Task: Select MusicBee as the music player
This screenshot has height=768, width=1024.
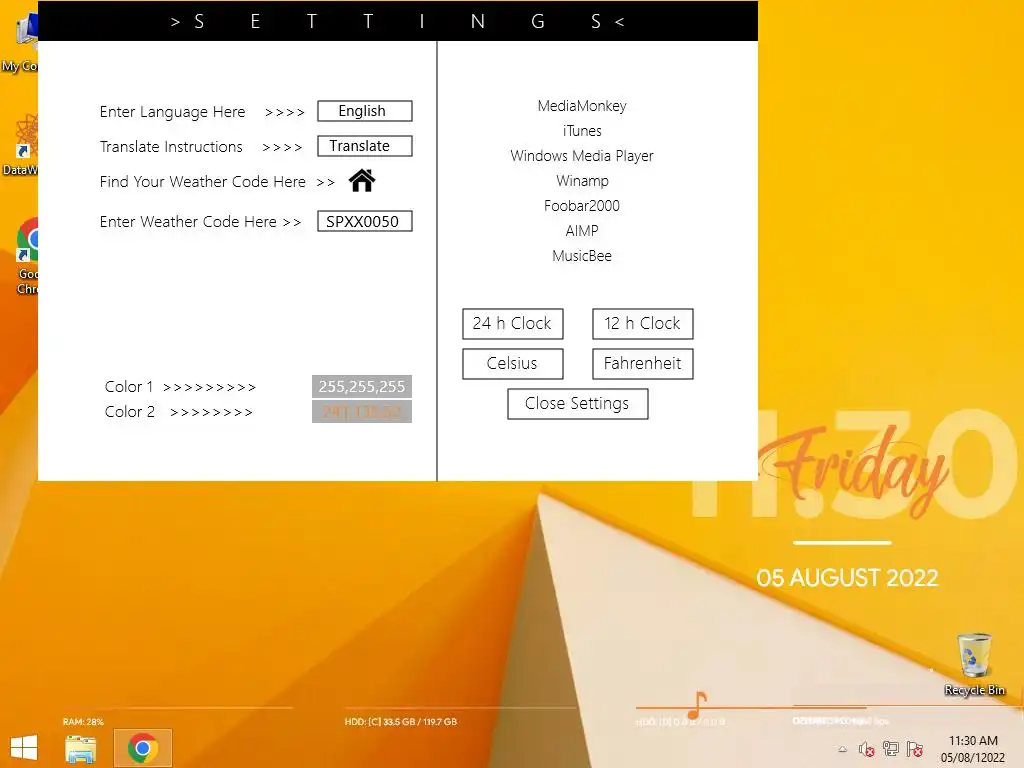Action: 582,256
